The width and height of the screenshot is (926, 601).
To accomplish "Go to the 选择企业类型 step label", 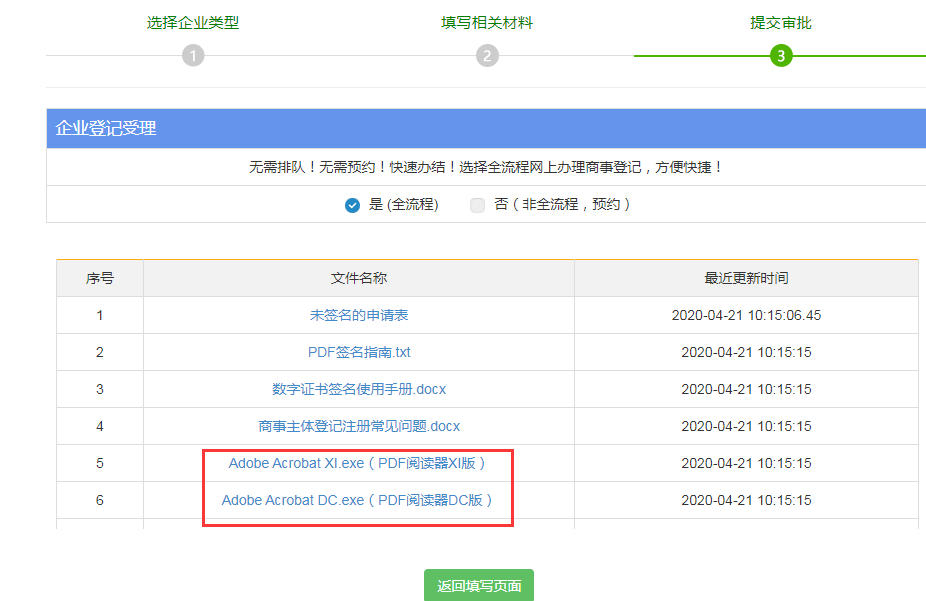I will click(193, 22).
